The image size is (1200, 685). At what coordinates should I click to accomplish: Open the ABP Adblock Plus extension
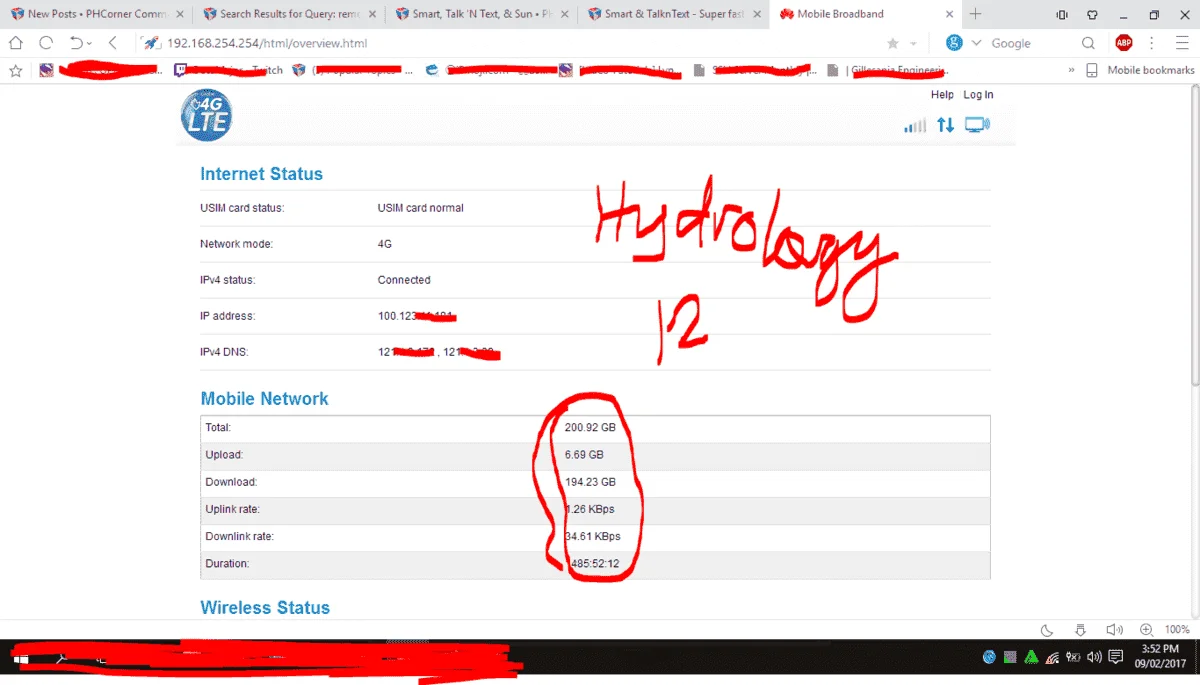(1123, 43)
